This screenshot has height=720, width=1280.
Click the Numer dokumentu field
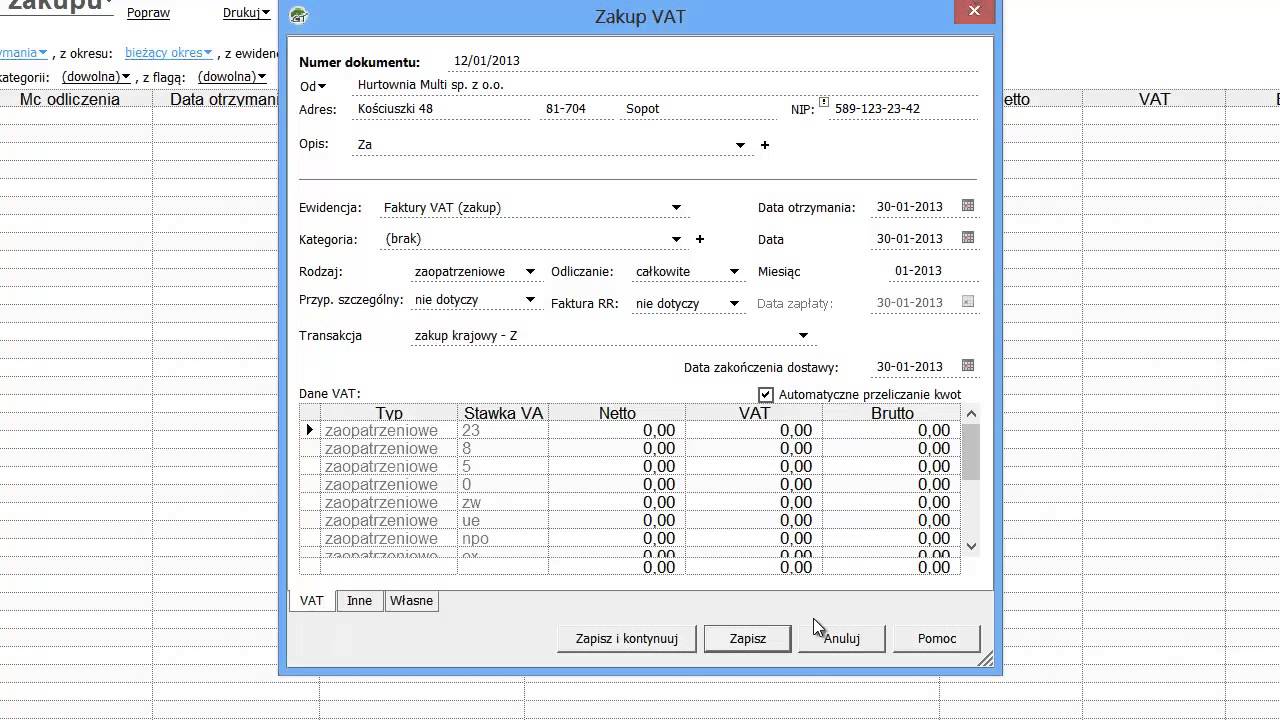(x=714, y=61)
